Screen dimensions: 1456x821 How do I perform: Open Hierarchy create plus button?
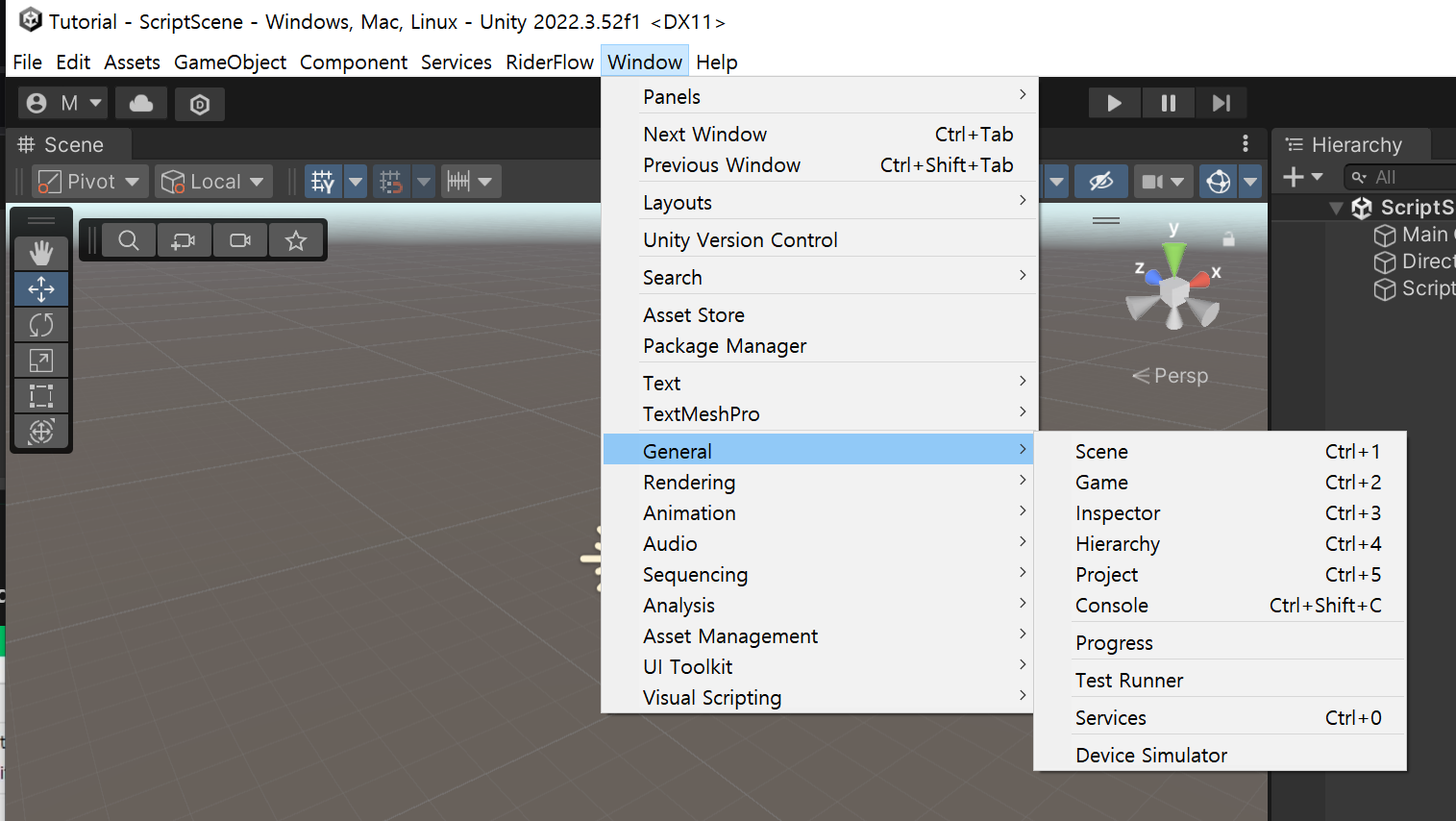[1303, 177]
